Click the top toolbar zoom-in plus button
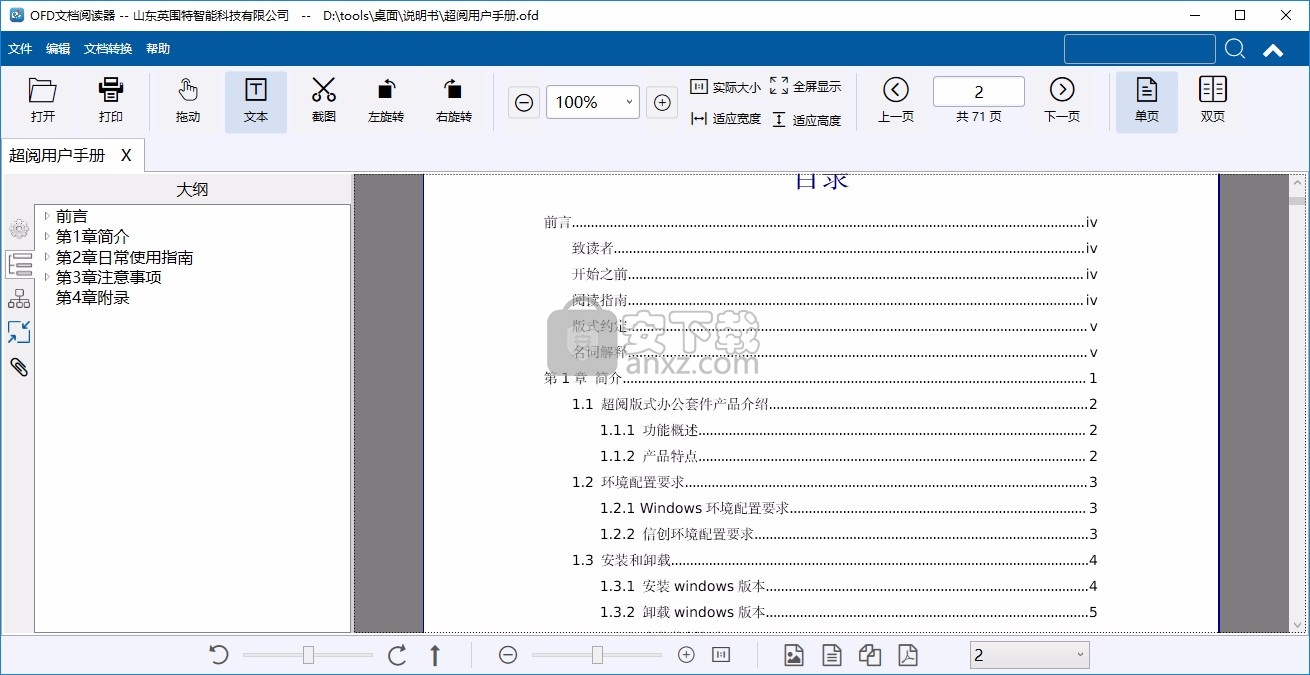Screen dimensions: 1310x675 662,102
